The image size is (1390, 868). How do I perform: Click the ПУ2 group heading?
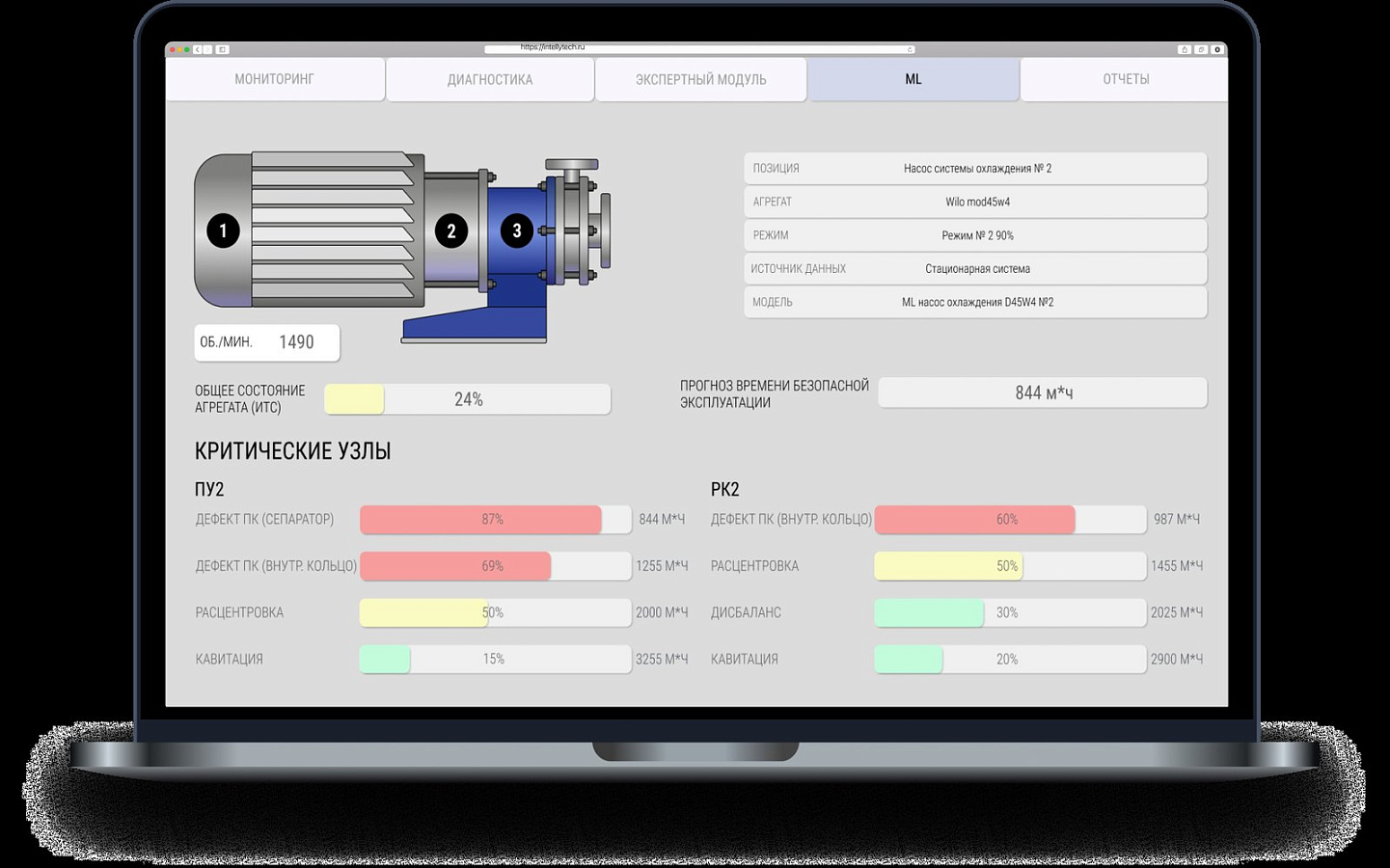point(209,489)
